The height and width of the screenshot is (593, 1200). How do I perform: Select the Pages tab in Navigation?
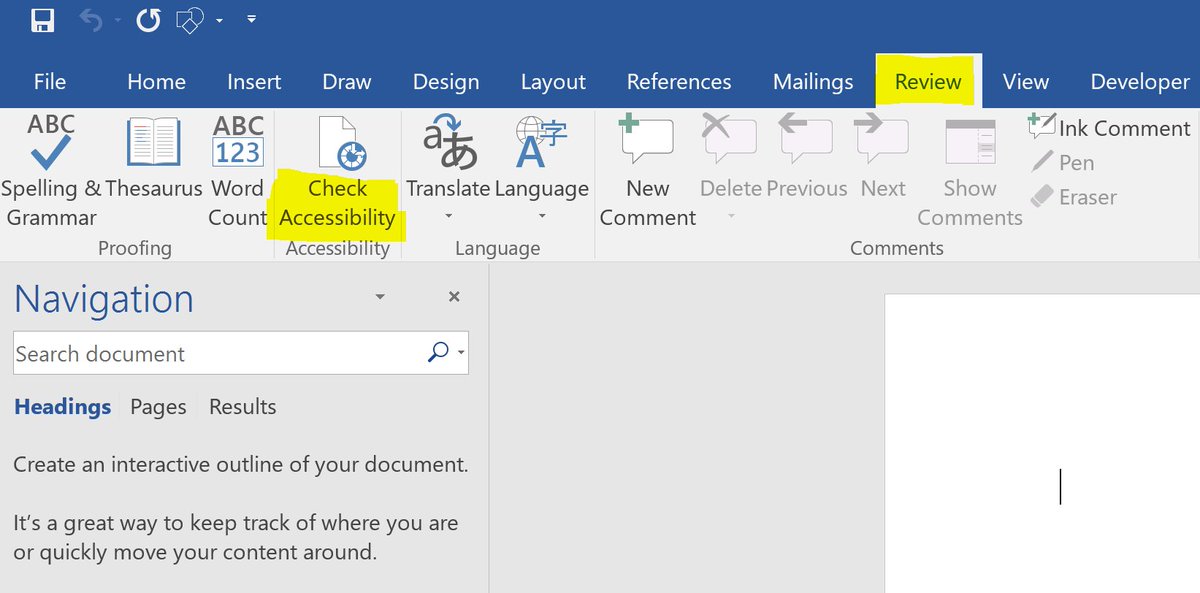(158, 407)
